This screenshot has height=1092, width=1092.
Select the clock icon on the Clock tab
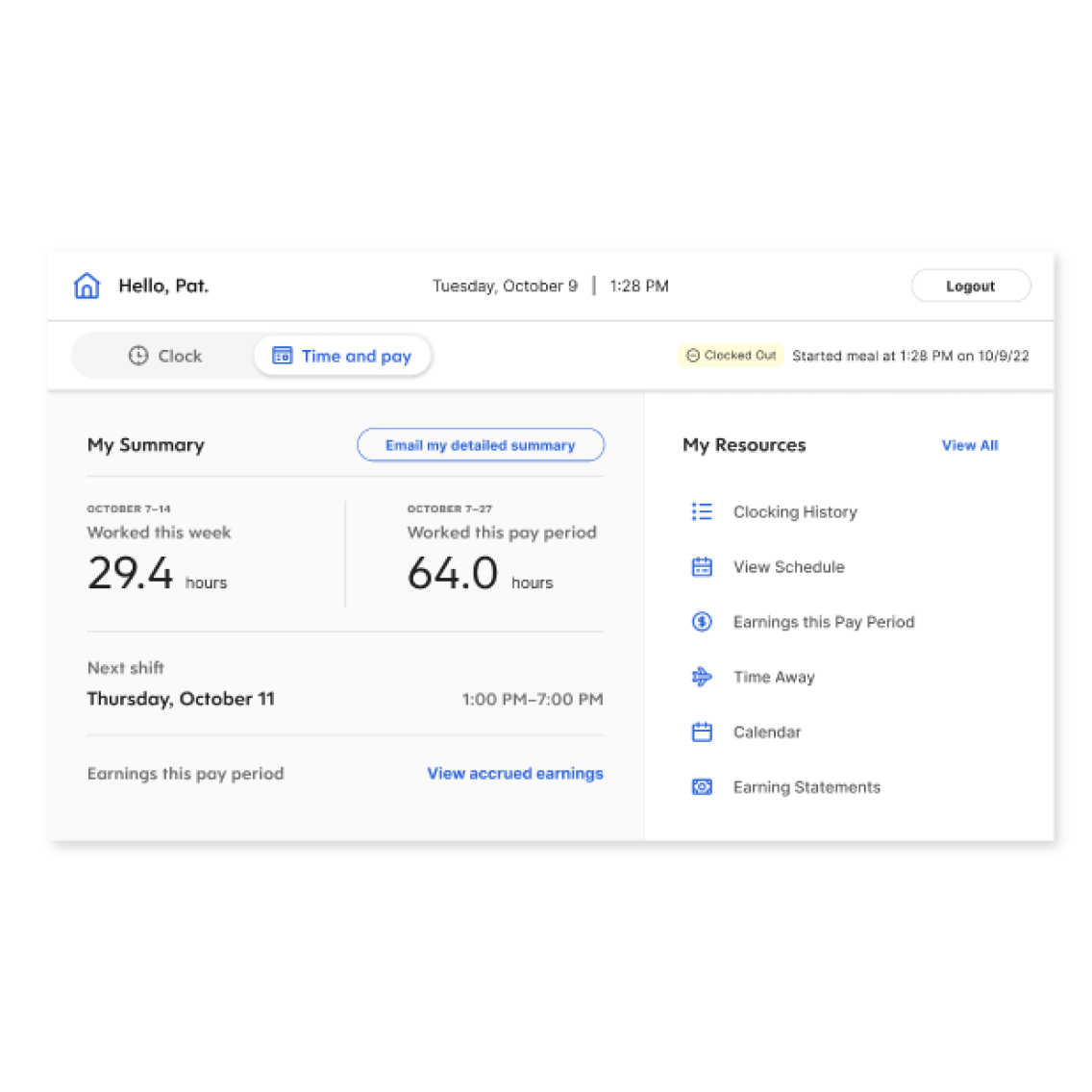(x=138, y=356)
